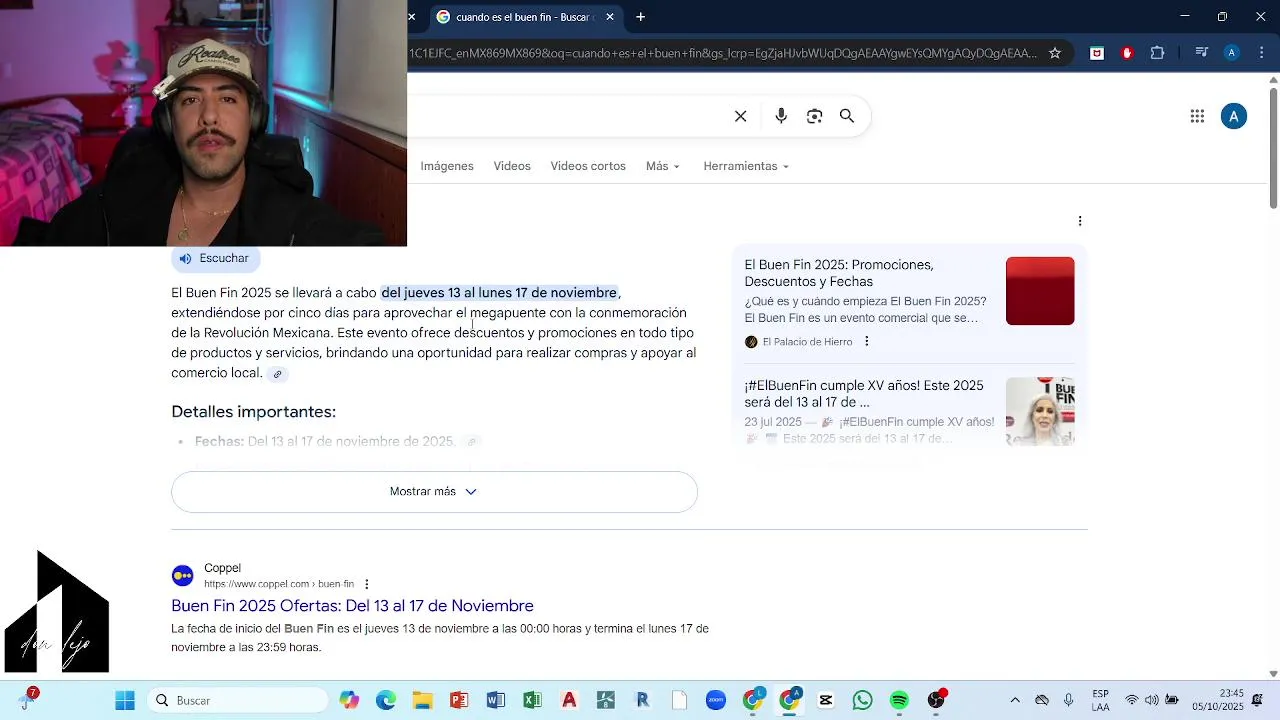This screenshot has height=720, width=1280.
Task: Open Zoom from the taskbar
Action: pos(716,700)
